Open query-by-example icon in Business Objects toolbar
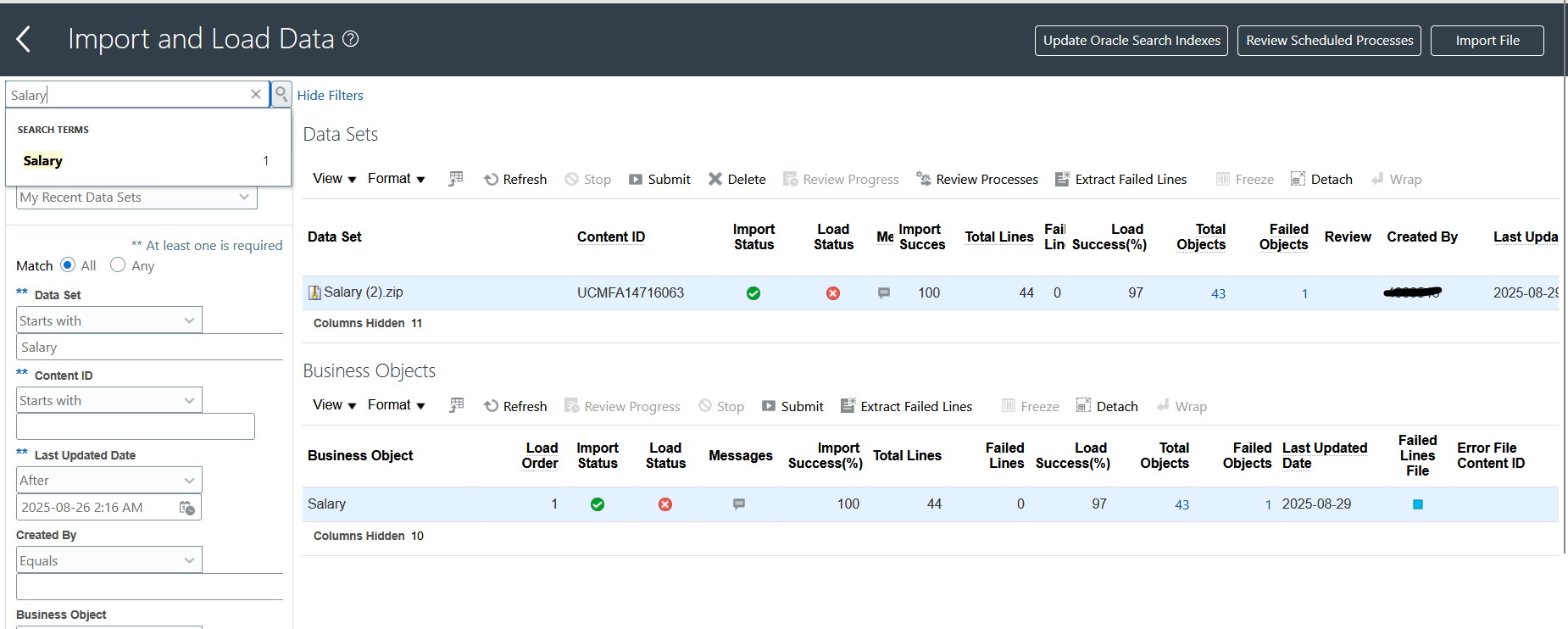This screenshot has width=1568, height=629. [x=457, y=405]
